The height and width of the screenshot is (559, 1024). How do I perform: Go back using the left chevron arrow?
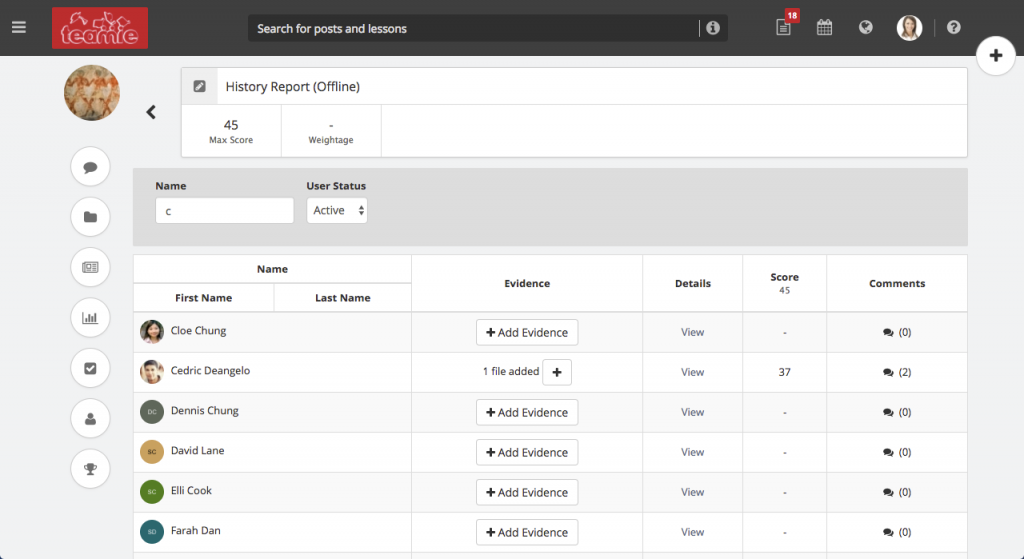tap(151, 112)
